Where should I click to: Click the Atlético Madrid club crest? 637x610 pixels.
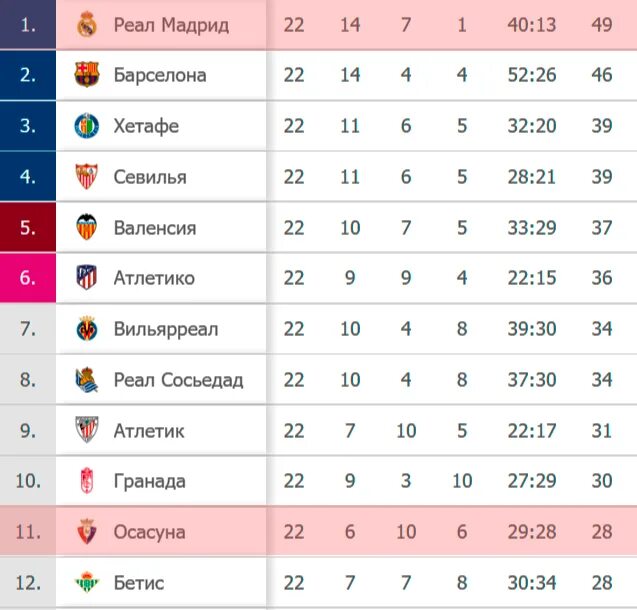(x=87, y=278)
